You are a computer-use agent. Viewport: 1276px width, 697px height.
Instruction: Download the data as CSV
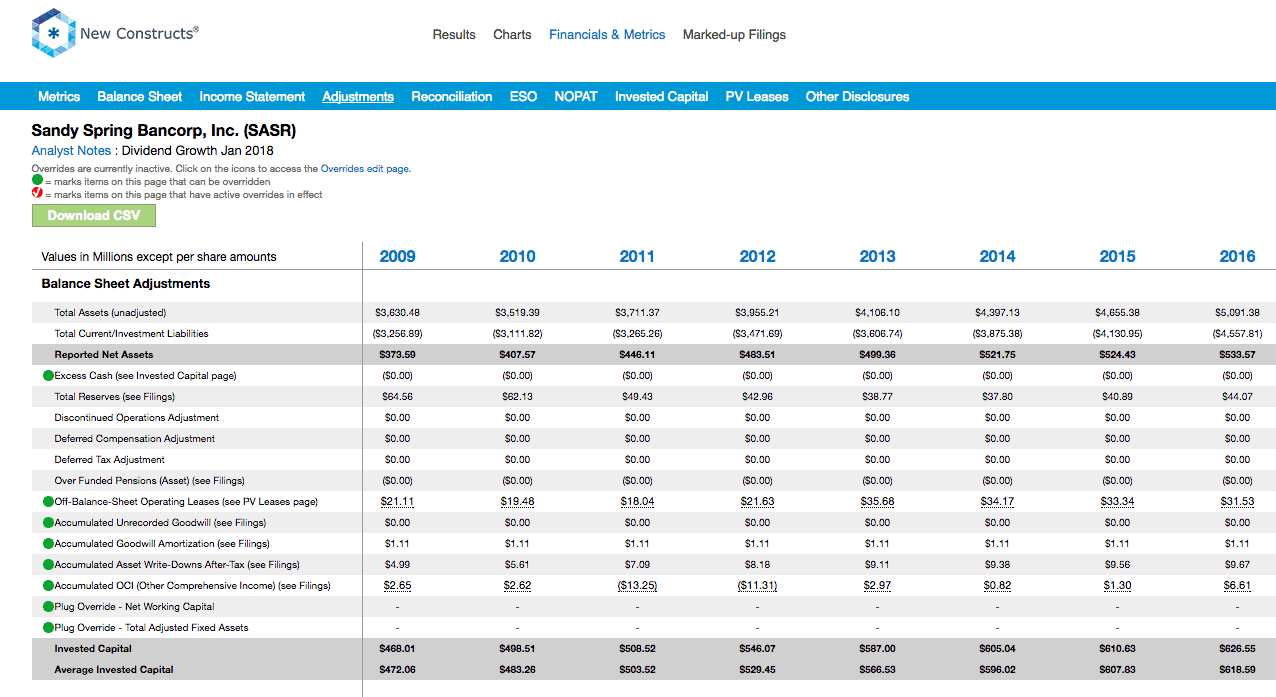pyautogui.click(x=94, y=215)
